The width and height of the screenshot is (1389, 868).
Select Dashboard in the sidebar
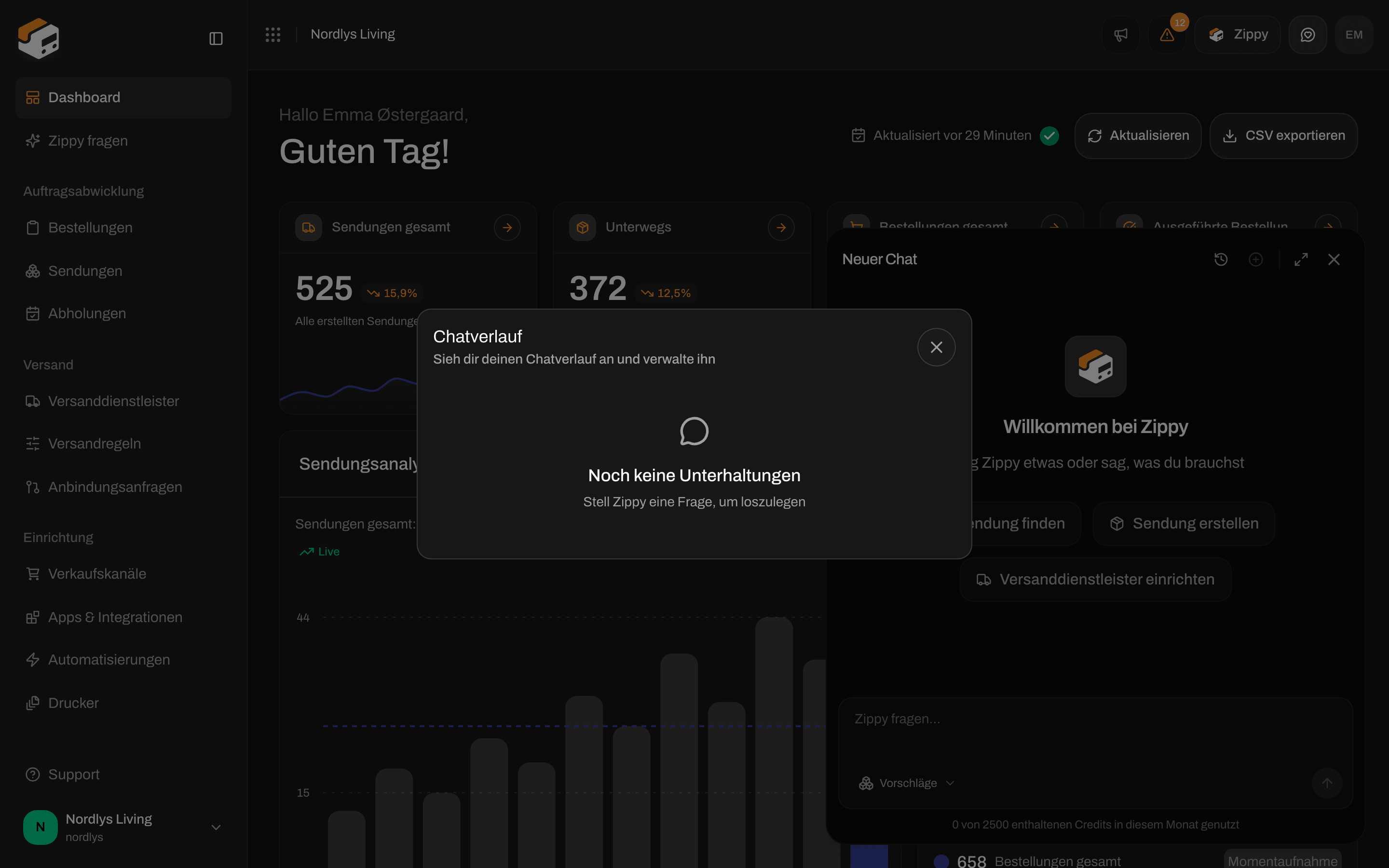[x=123, y=97]
